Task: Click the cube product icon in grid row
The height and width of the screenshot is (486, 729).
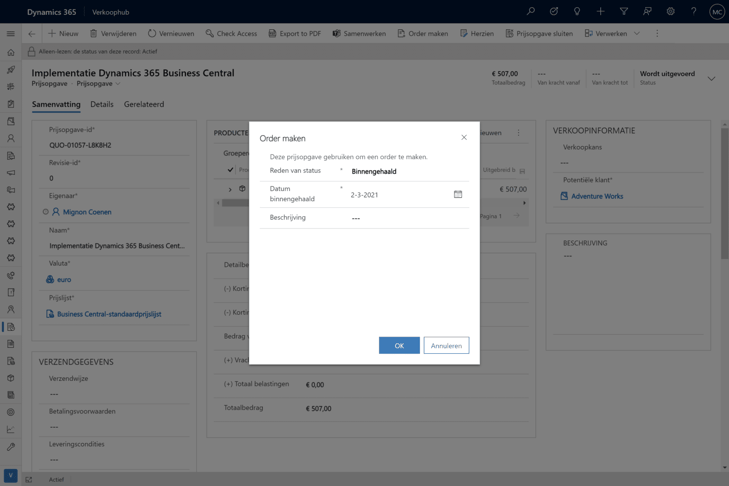Action: tap(242, 188)
